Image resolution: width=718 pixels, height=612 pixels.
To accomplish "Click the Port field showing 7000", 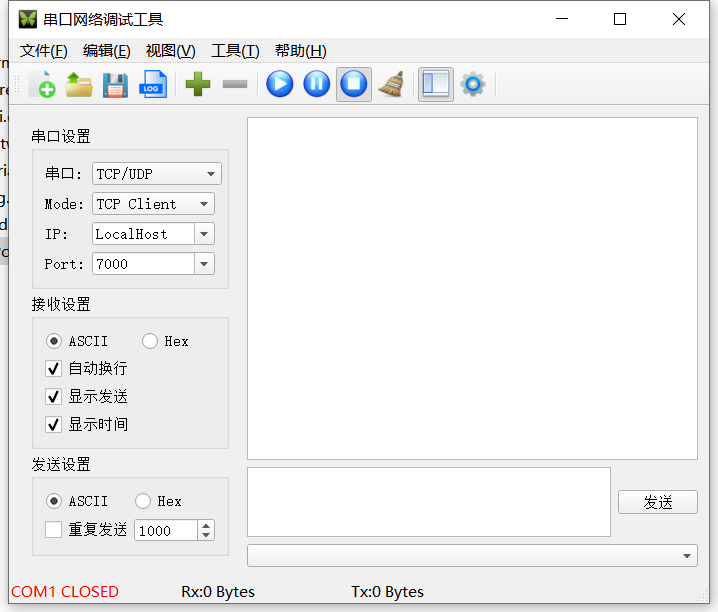I will (x=143, y=264).
